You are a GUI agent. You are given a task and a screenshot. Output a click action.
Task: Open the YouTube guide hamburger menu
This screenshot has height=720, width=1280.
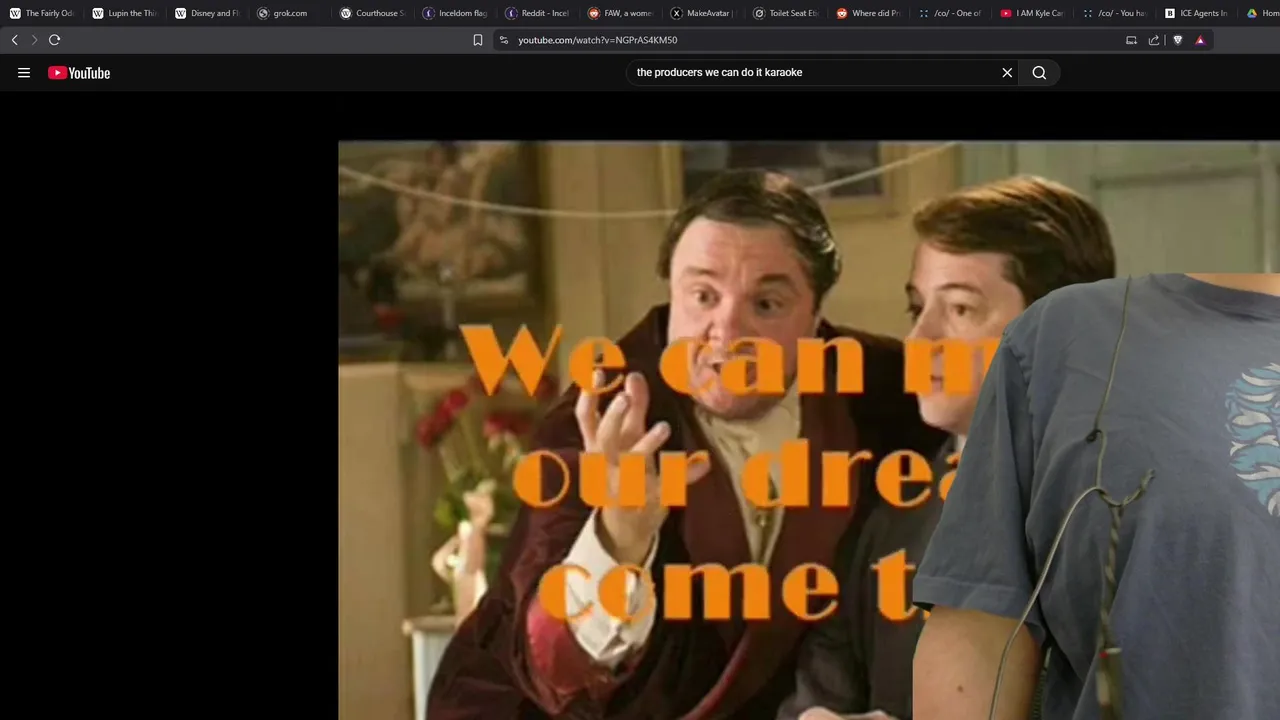(x=24, y=72)
